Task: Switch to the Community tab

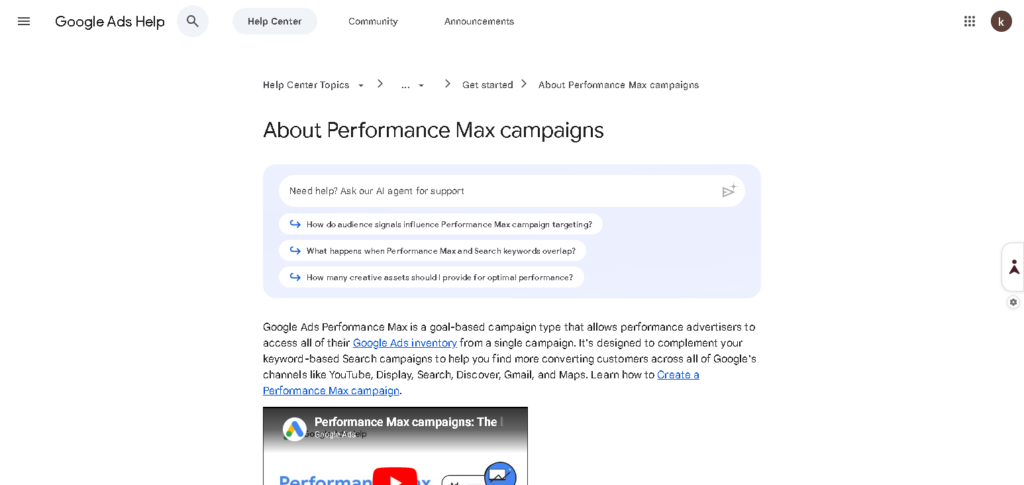Action: tap(373, 21)
